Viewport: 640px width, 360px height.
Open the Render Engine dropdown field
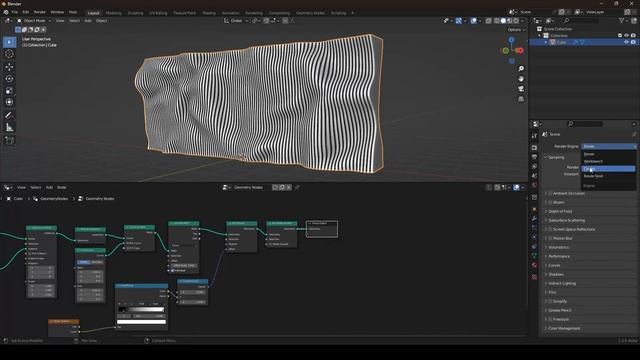609,146
